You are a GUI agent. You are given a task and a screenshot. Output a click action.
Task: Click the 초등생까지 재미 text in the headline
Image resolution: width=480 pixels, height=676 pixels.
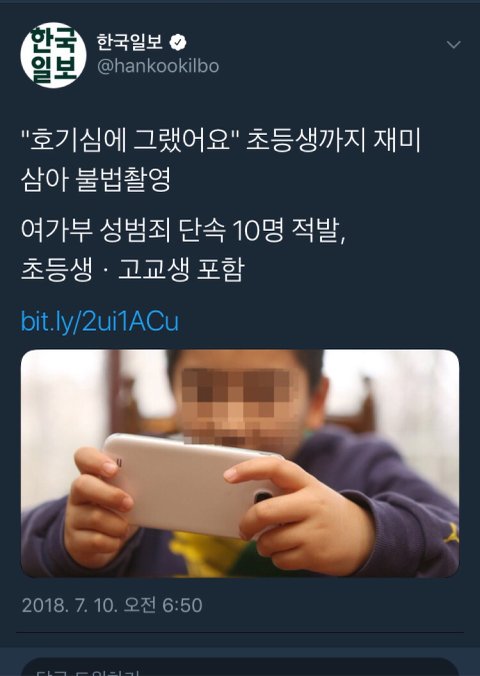[333, 141]
